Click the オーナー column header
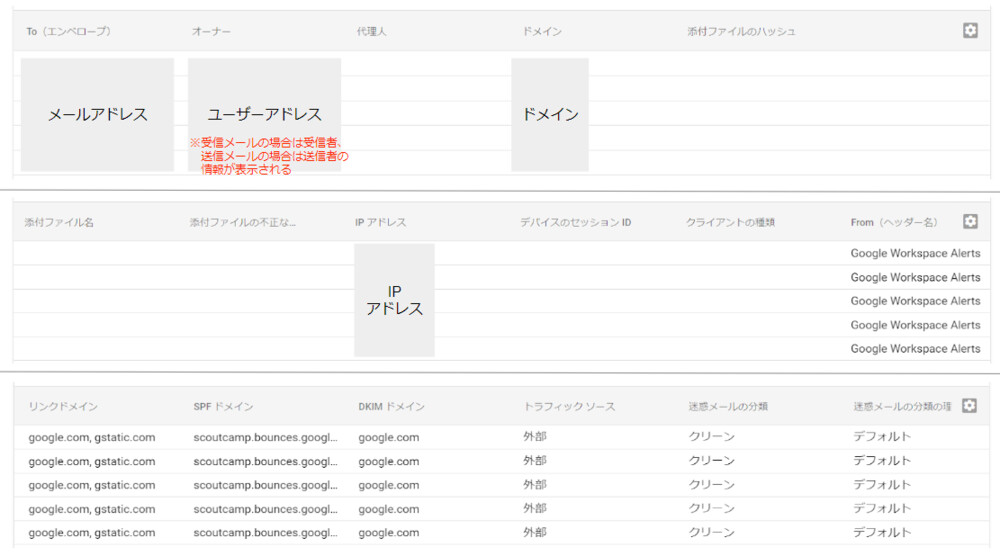 pos(211,32)
